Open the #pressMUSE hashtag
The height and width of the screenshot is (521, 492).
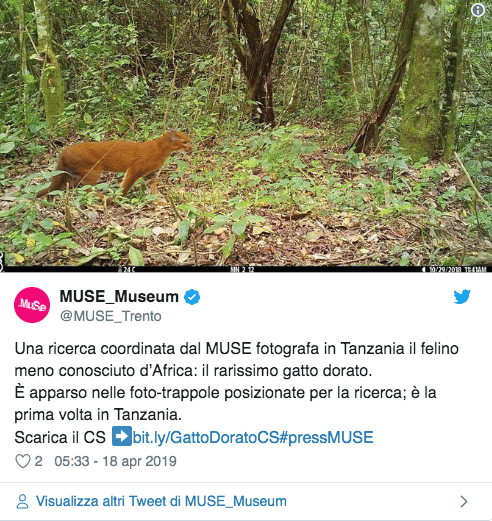click(326, 437)
